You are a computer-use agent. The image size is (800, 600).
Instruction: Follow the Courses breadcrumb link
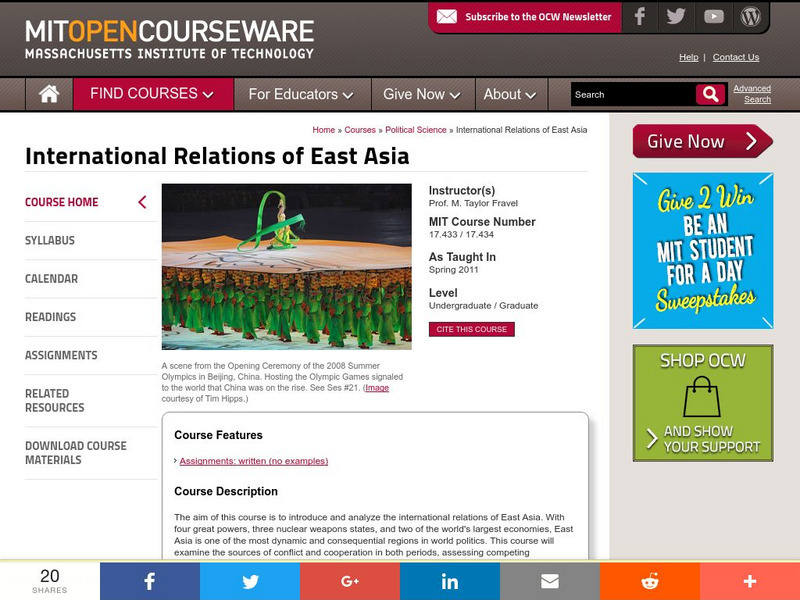click(360, 130)
